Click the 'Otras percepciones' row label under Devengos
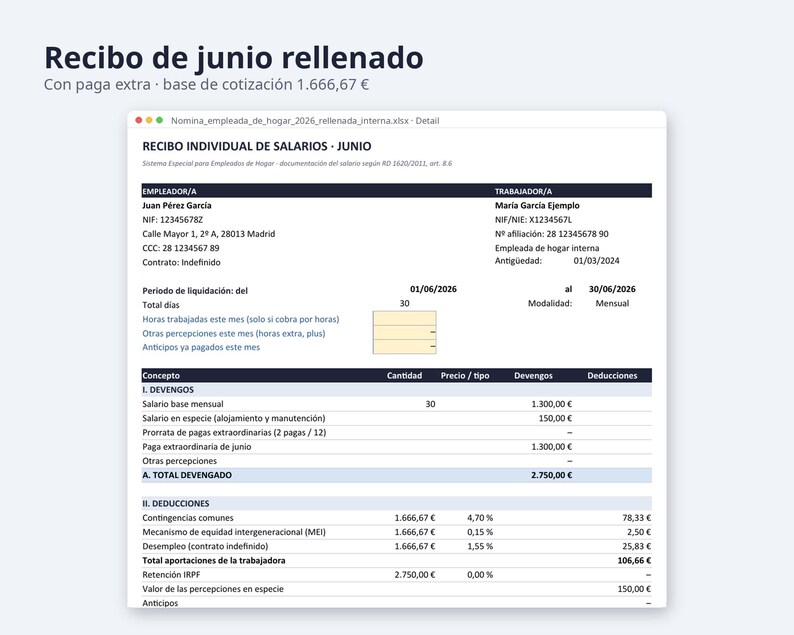 (179, 461)
